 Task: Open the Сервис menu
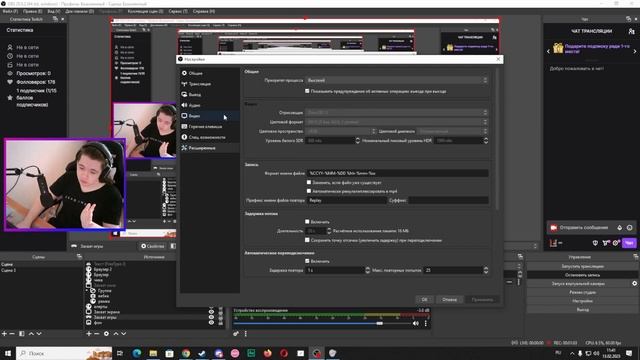click(x=178, y=11)
